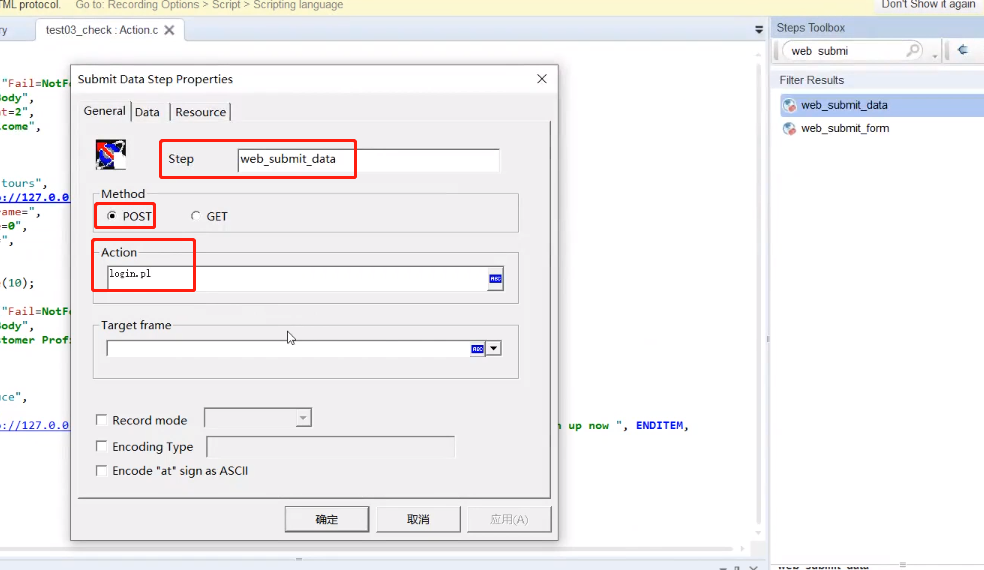This screenshot has width=984, height=570.
Task: Enable the Encoding Type checkbox
Action: click(101, 446)
